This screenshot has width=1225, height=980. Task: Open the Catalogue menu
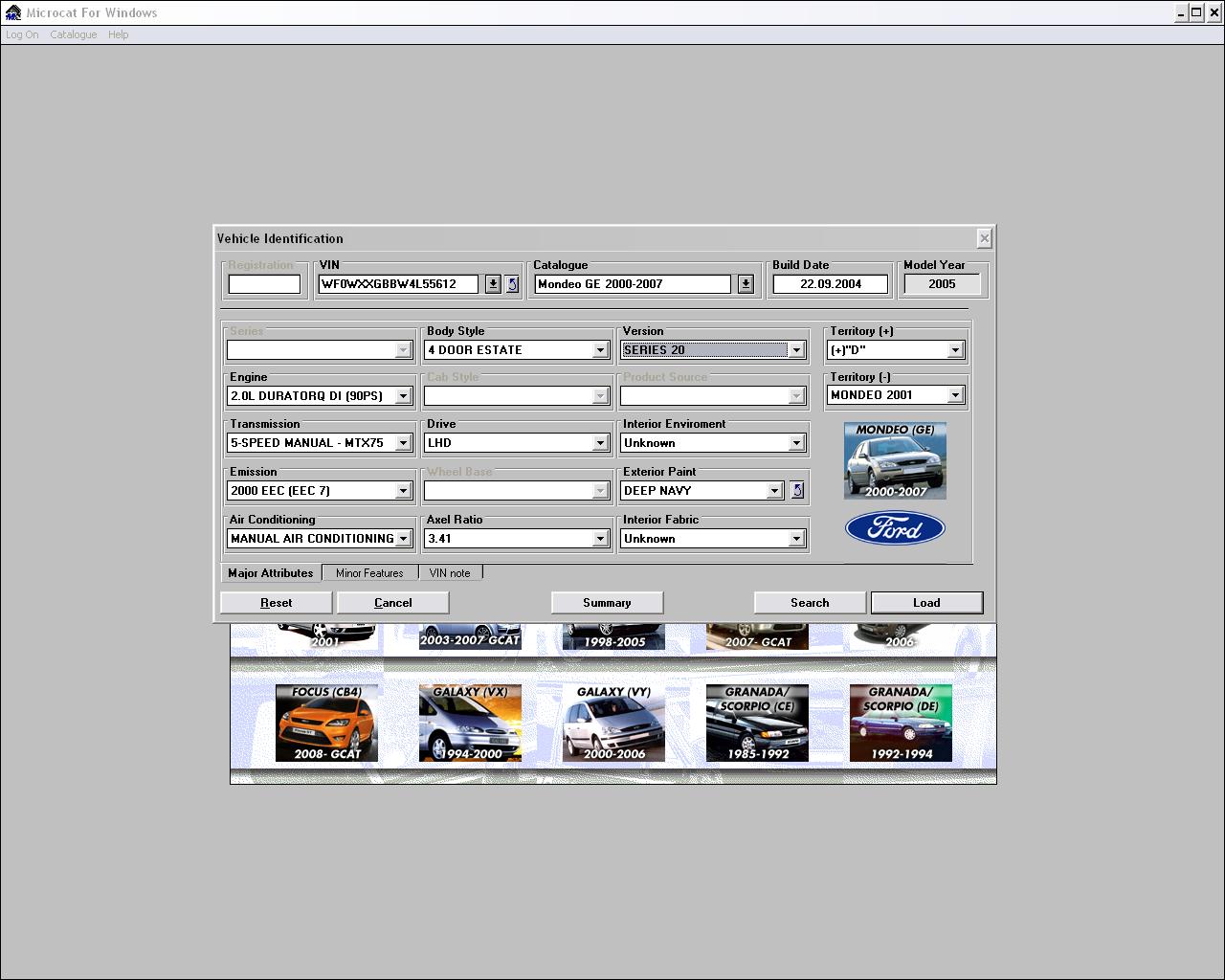(74, 34)
